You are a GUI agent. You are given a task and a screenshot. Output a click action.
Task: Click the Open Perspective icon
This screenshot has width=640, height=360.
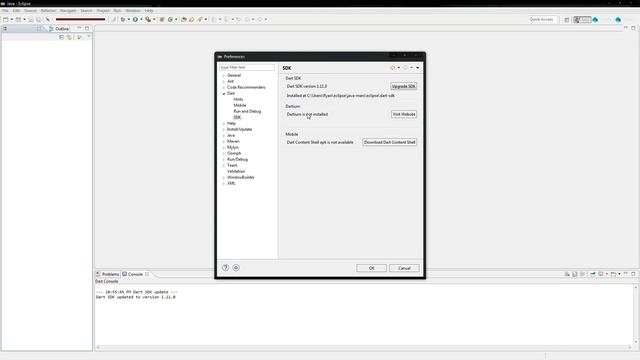pos(567,20)
